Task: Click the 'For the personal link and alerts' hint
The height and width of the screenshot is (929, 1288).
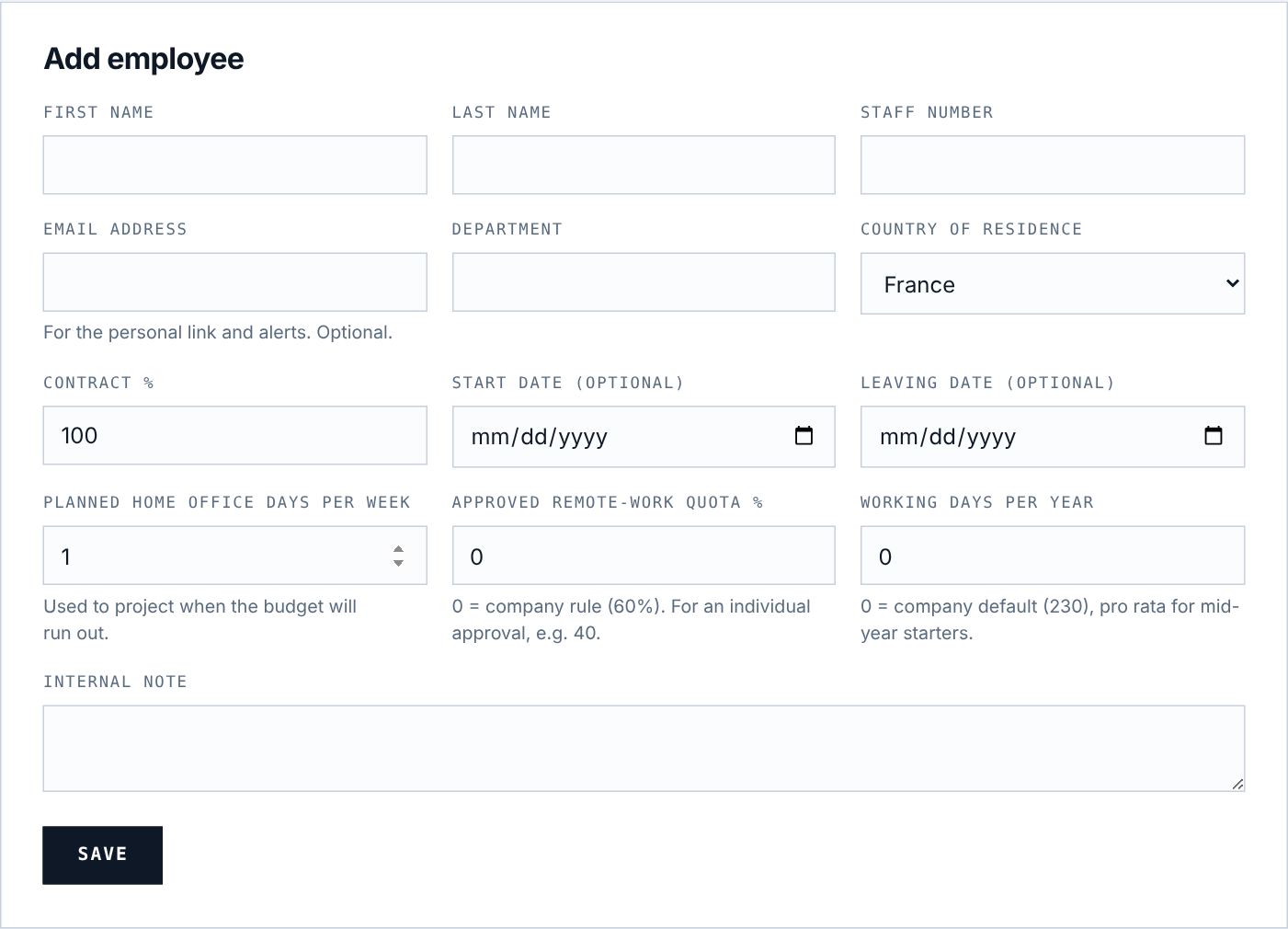Action: pos(218,332)
